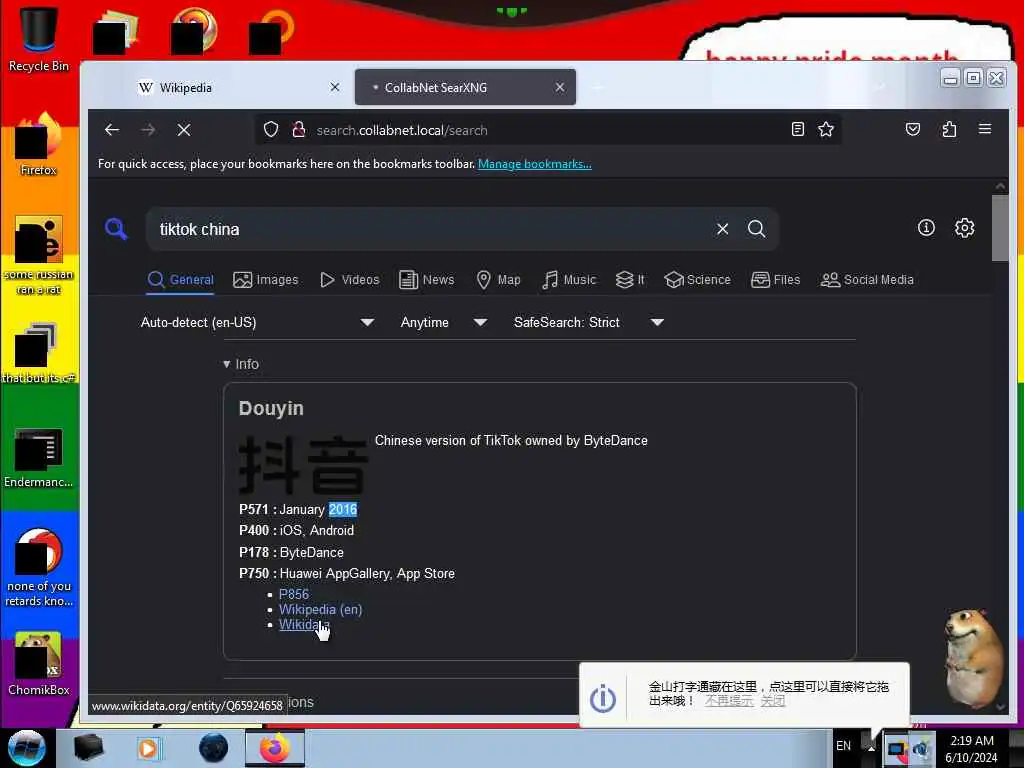Open the SafeSearch: Strict dropdown
Image resolution: width=1024 pixels, height=768 pixels.
588,322
